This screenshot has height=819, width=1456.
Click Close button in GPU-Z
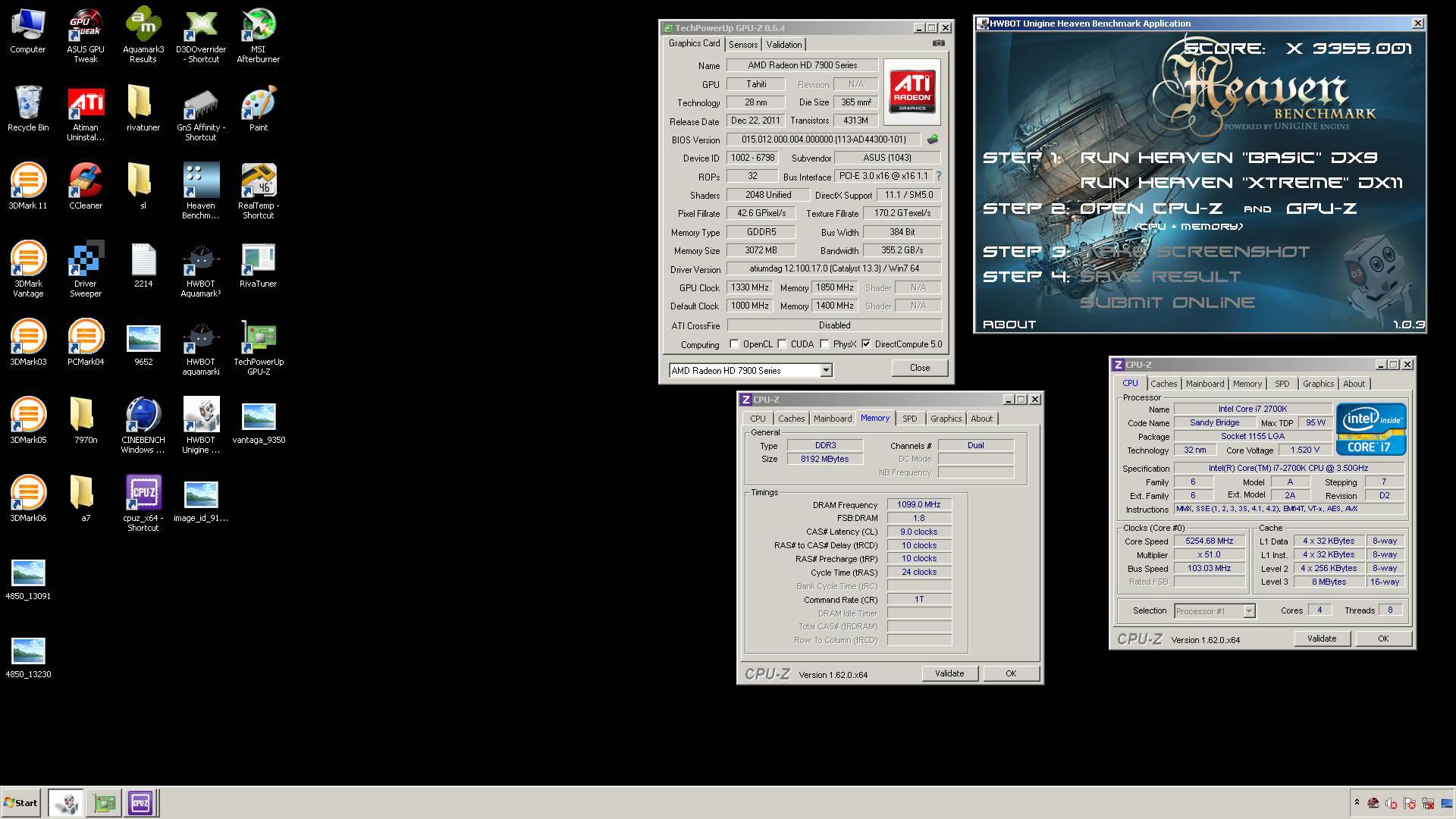pyautogui.click(x=920, y=368)
